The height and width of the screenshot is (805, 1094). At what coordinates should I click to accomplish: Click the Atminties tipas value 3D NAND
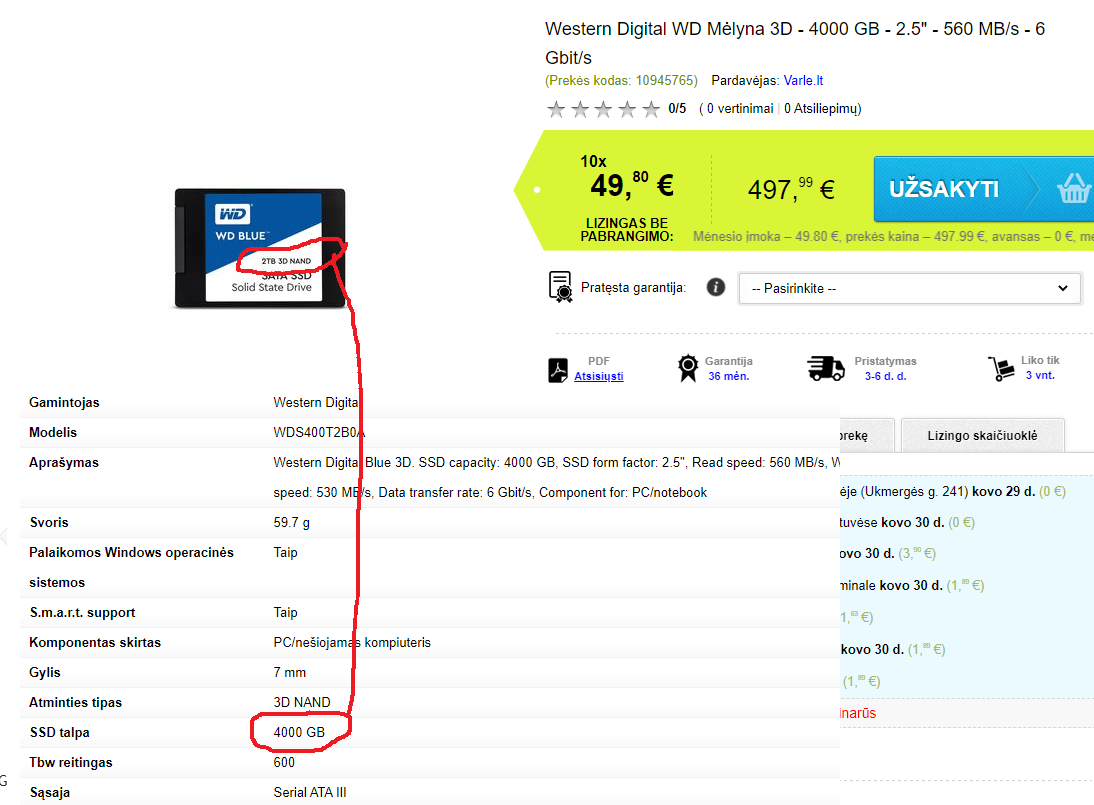coord(302,702)
